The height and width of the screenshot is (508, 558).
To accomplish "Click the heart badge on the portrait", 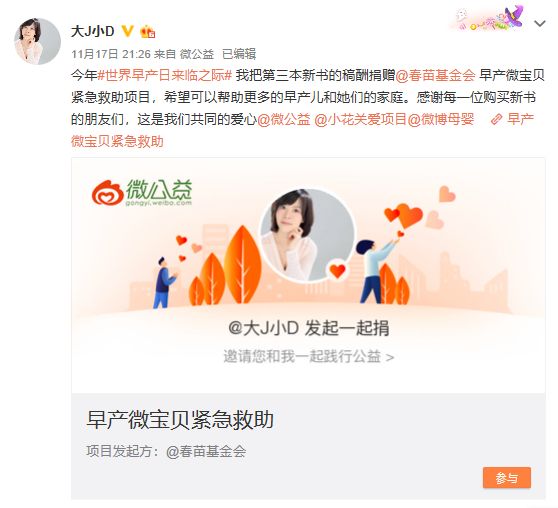I will pos(337,271).
